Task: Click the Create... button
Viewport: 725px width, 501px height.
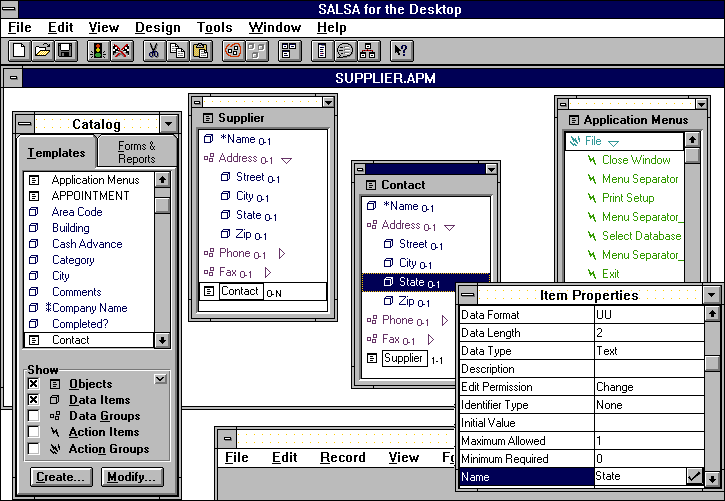Action: 61,477
